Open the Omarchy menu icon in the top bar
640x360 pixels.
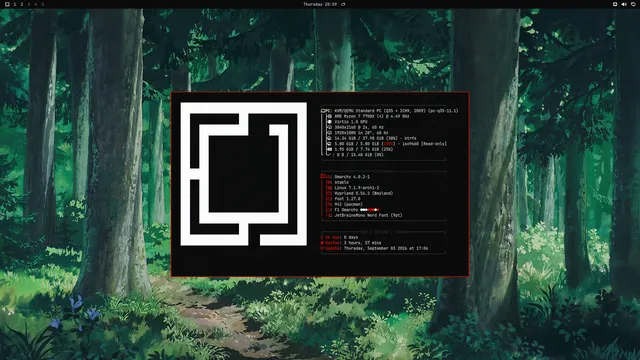(7, 4)
